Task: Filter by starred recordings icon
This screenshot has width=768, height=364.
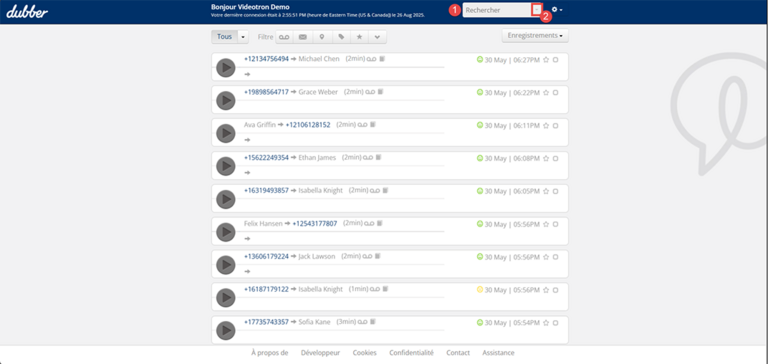Action: [360, 37]
